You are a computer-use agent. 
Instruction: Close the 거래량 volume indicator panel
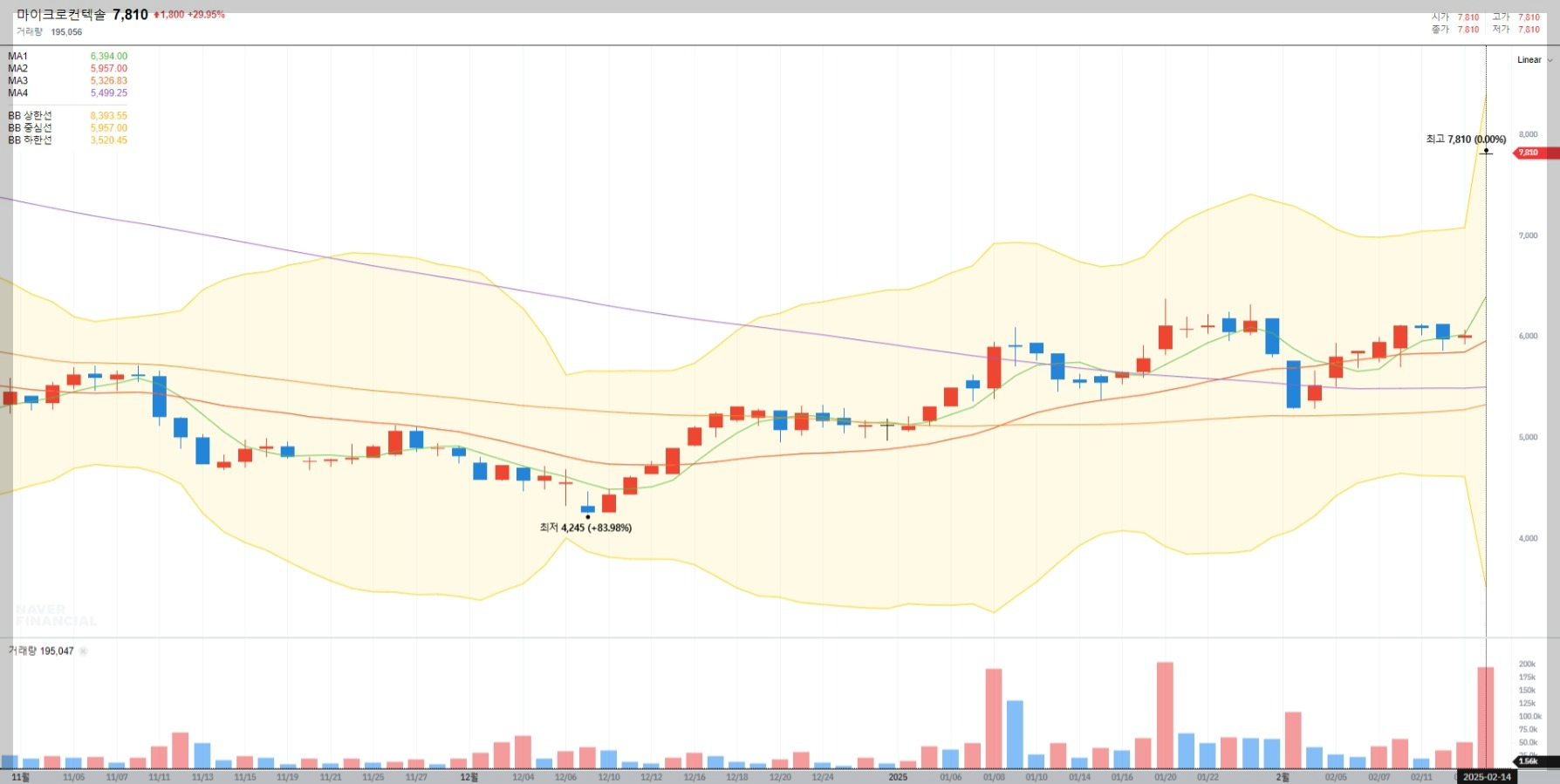point(84,651)
